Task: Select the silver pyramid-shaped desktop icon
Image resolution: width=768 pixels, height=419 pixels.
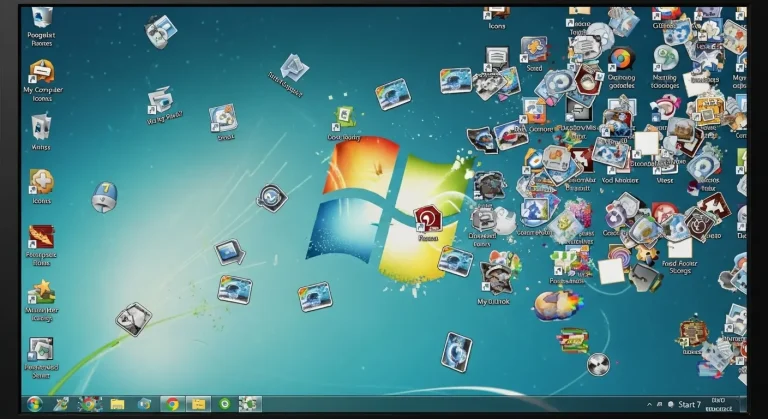Action: click(x=294, y=68)
